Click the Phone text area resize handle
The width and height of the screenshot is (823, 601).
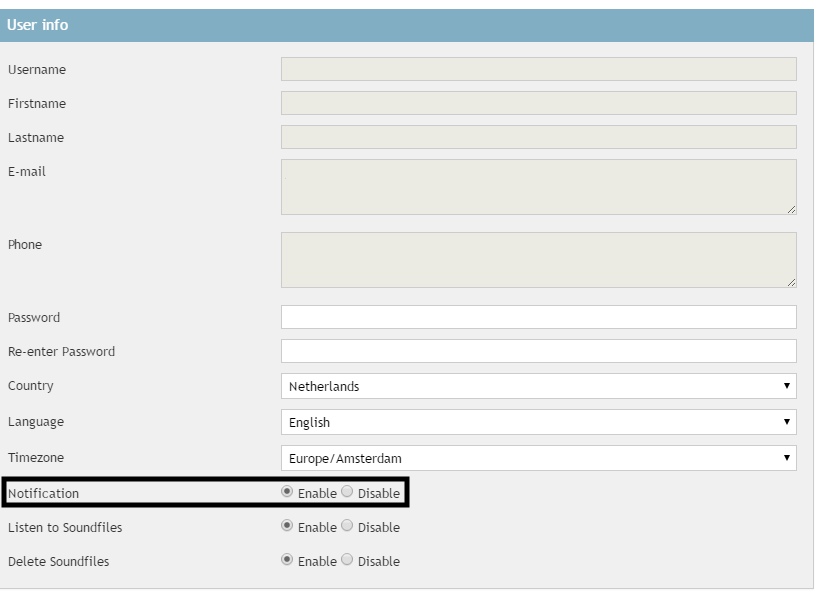pyautogui.click(x=791, y=283)
